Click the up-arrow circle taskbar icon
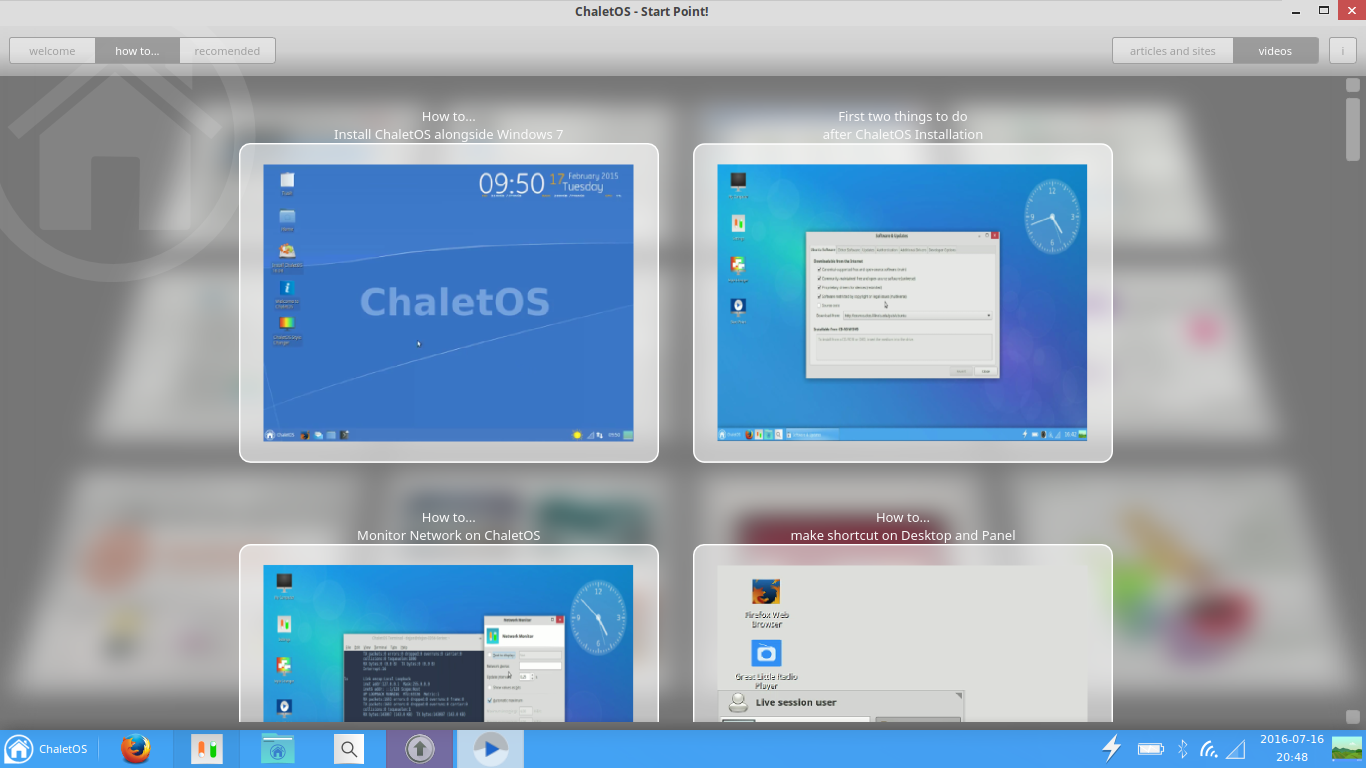 [419, 749]
